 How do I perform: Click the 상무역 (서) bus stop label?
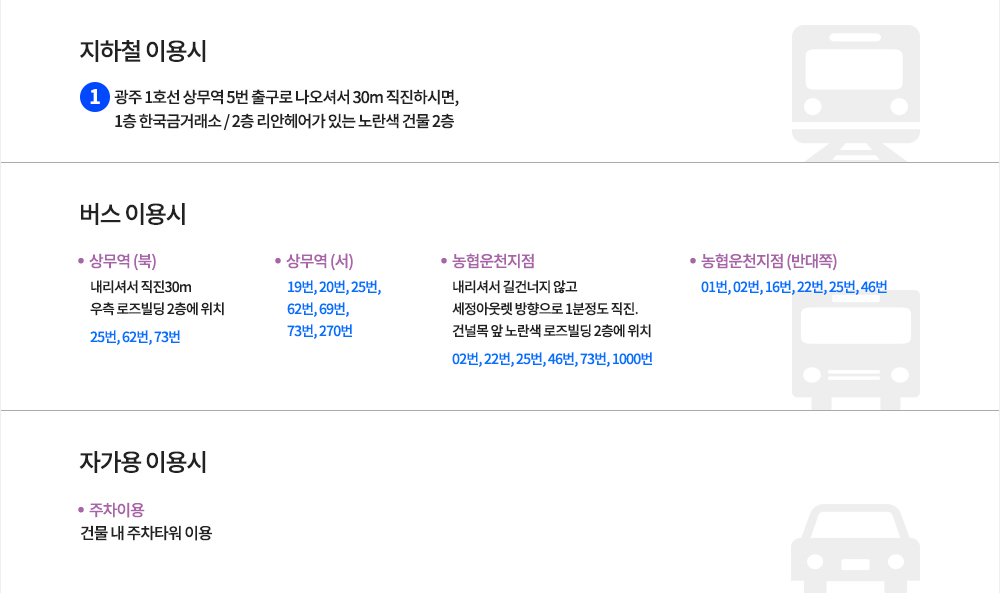[x=320, y=261]
